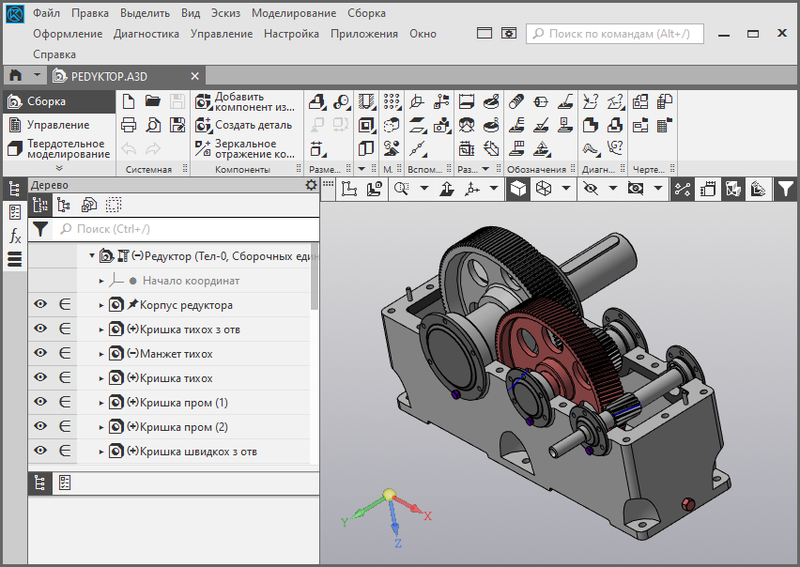Click the properties list sidebar icon

coord(15,212)
